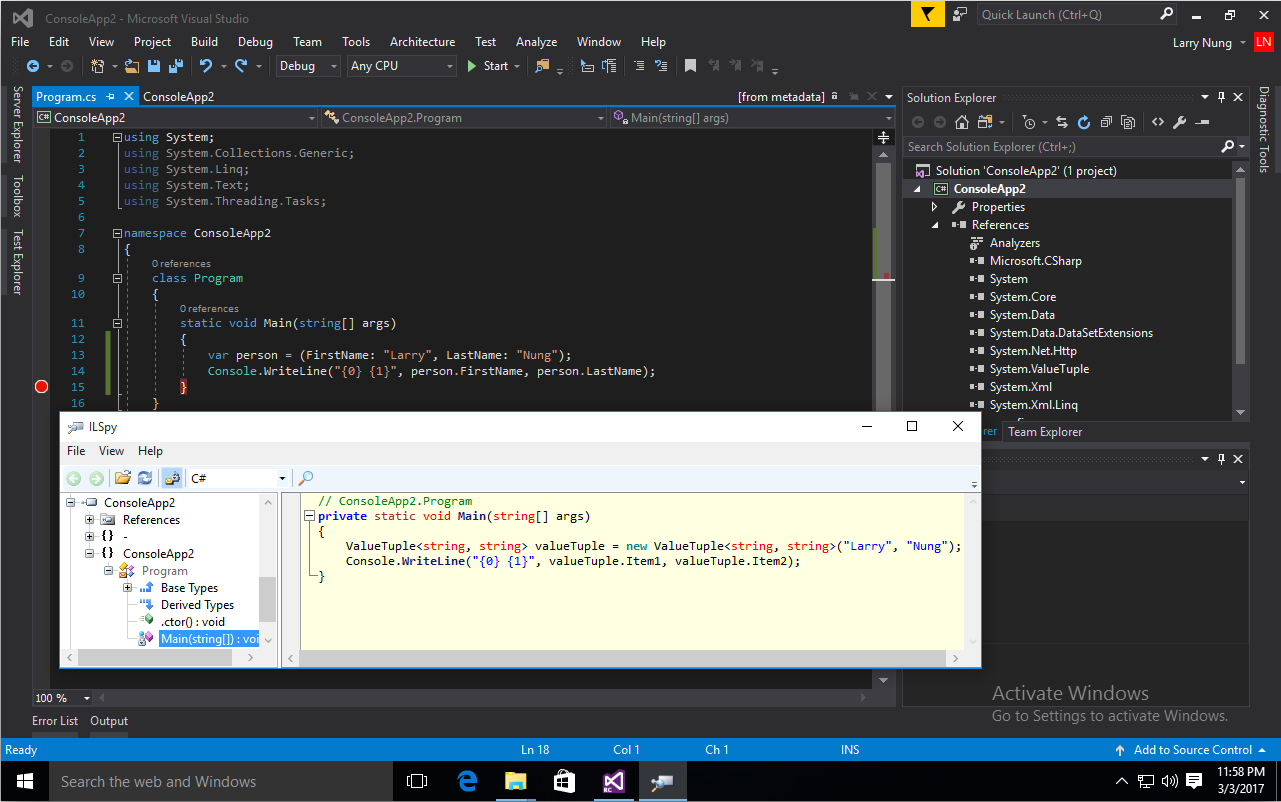Open the Architecture menu
The image size is (1281, 802).
click(x=422, y=42)
